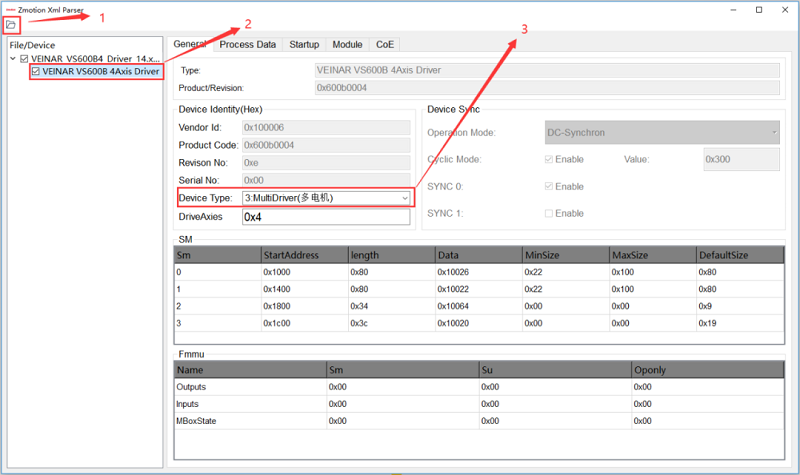Screen dimensions: 800x475
Task: Open the Operation Mode DC-Synchron dropdown
Action: click(661, 132)
